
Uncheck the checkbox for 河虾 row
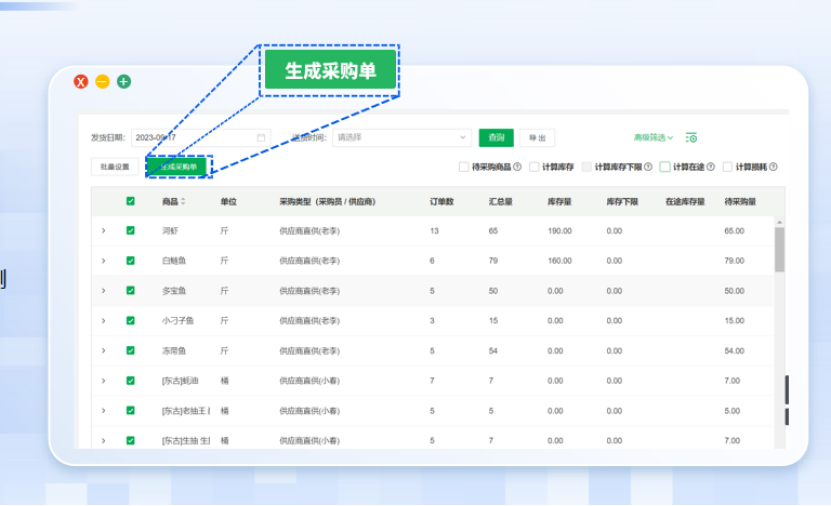(x=130, y=231)
